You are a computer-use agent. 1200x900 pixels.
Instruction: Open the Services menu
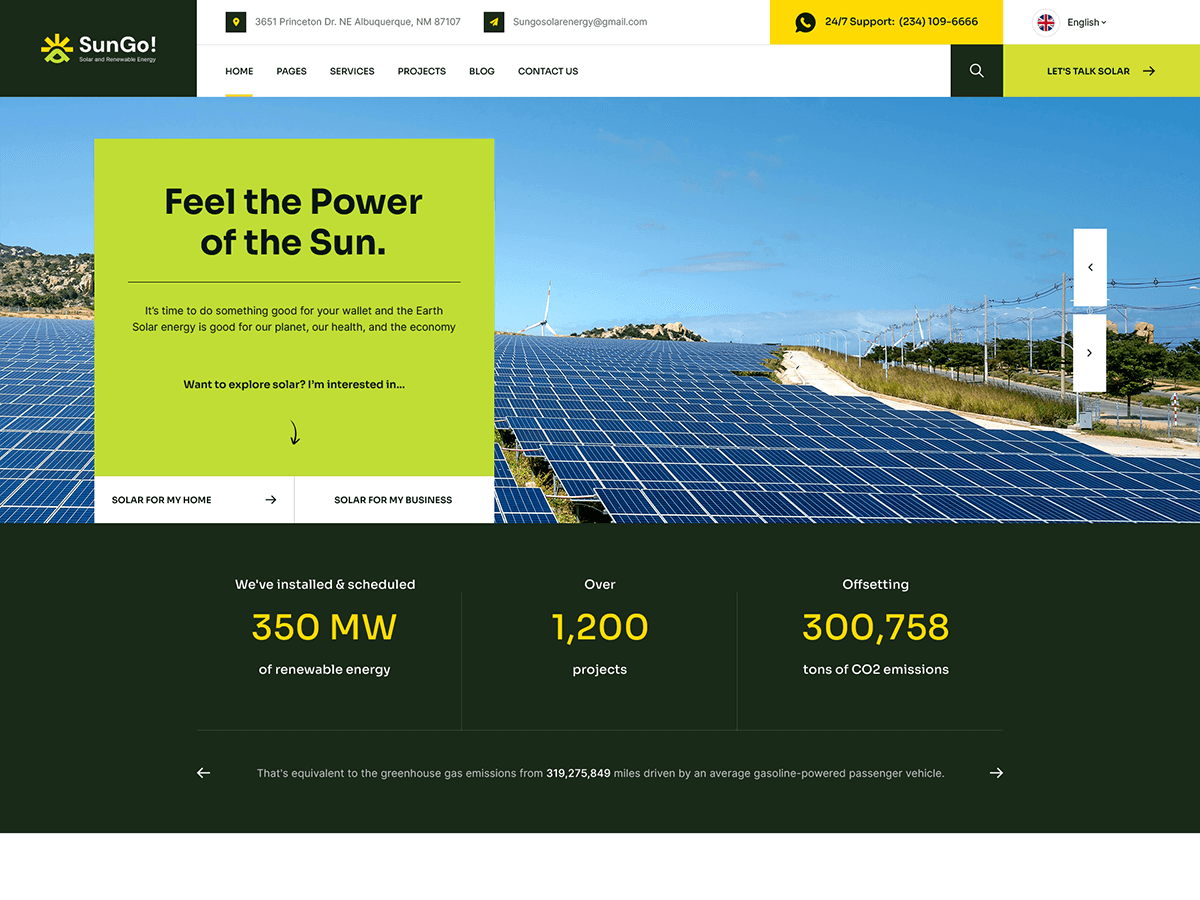[352, 71]
